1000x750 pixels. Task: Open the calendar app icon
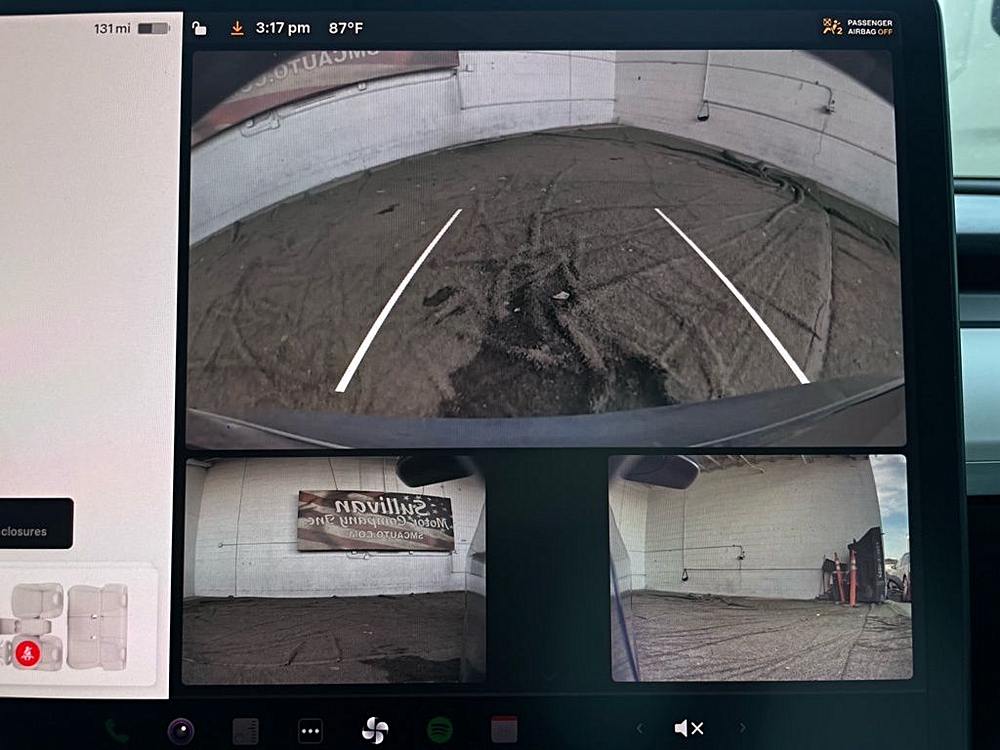[x=504, y=730]
